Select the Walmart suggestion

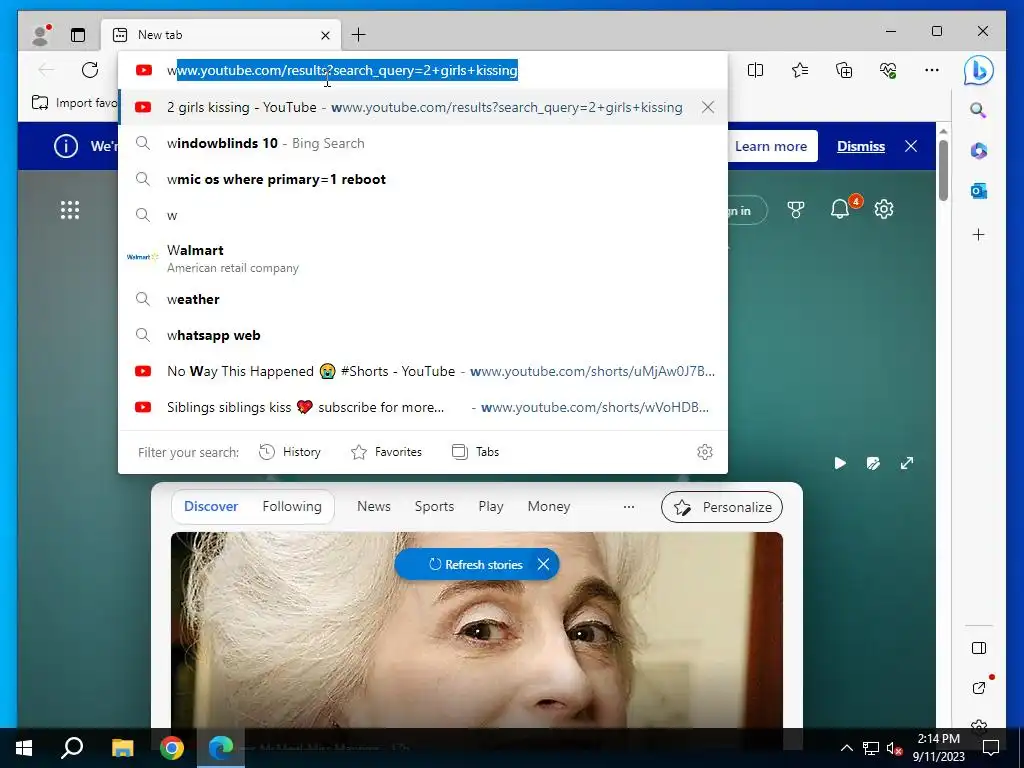pyautogui.click(x=423, y=257)
